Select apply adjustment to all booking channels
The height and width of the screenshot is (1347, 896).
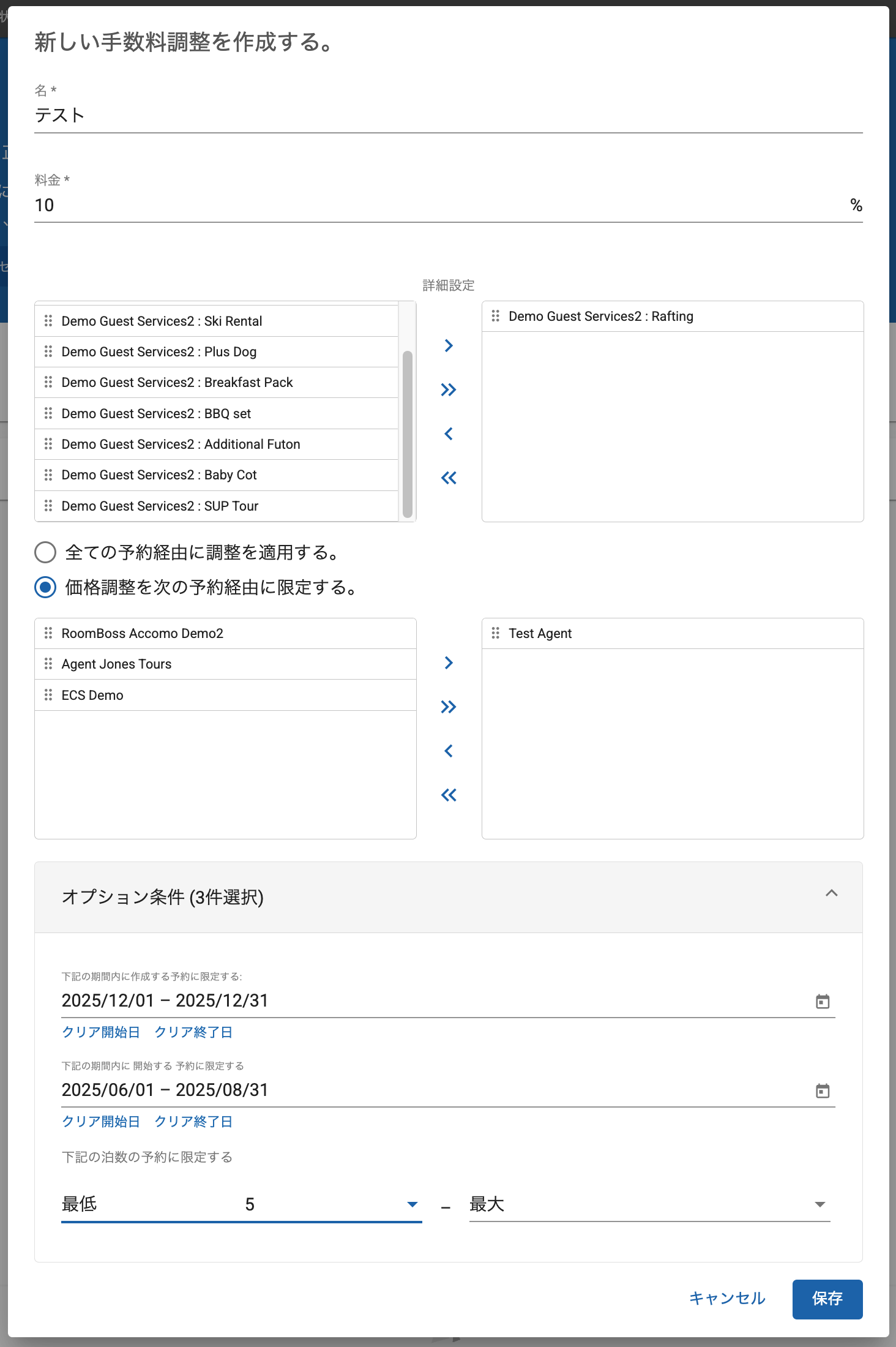point(45,552)
